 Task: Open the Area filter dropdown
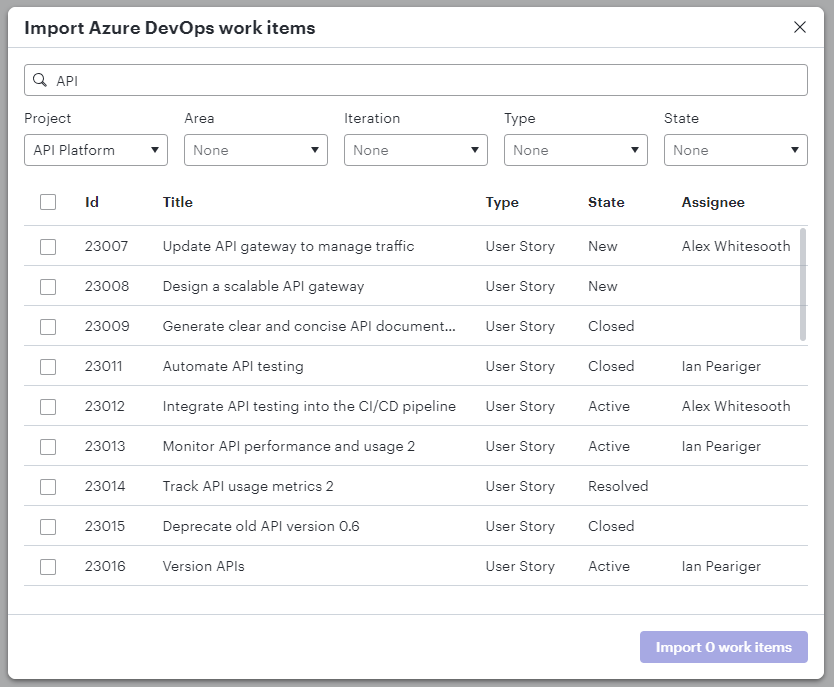click(x=255, y=150)
